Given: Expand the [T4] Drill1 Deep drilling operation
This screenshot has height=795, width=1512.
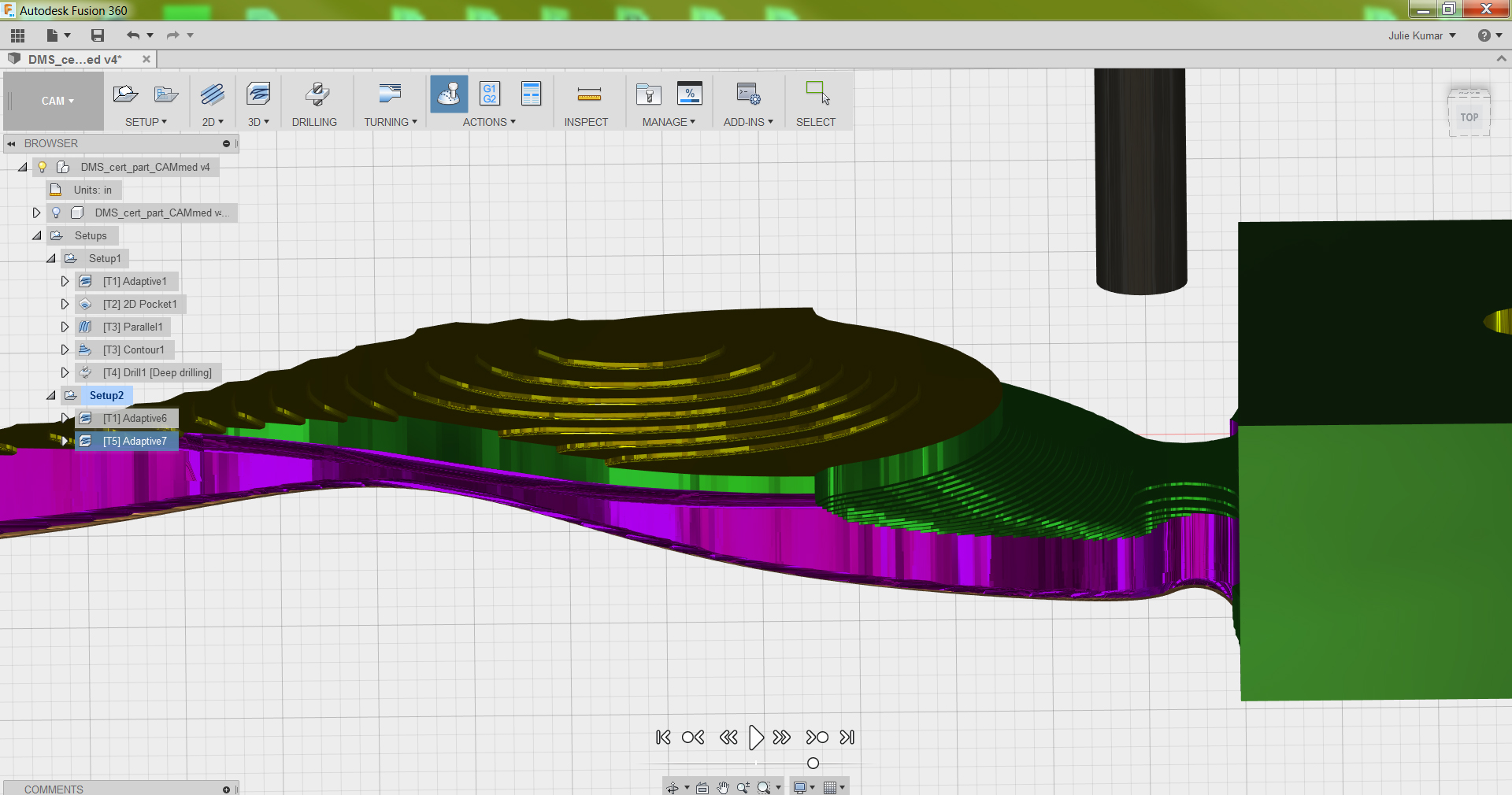Looking at the screenshot, I should [65, 372].
